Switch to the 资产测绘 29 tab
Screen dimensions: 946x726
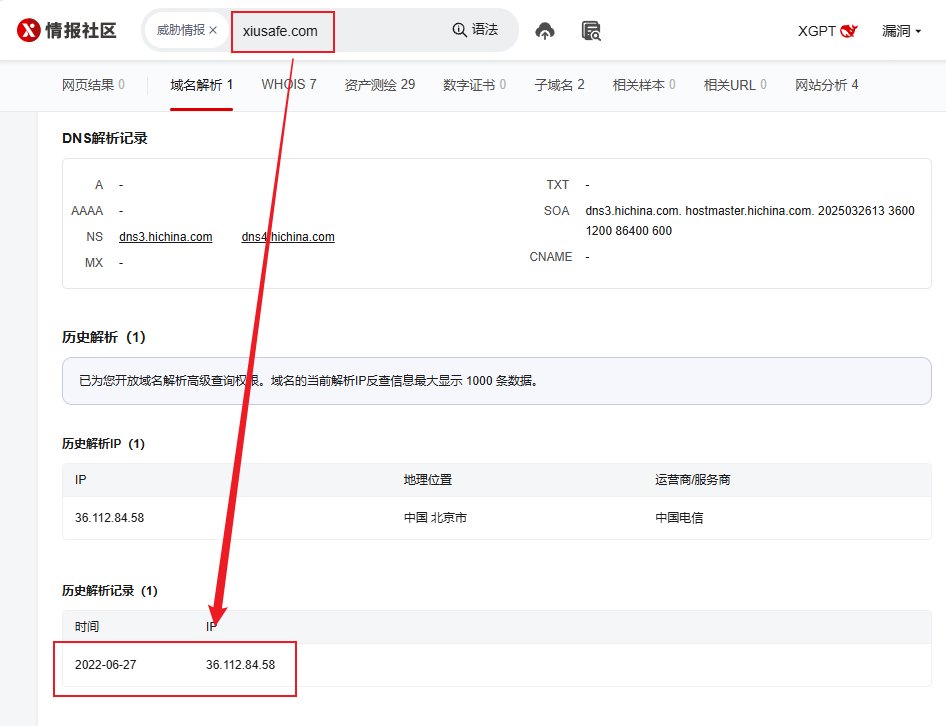(x=379, y=85)
